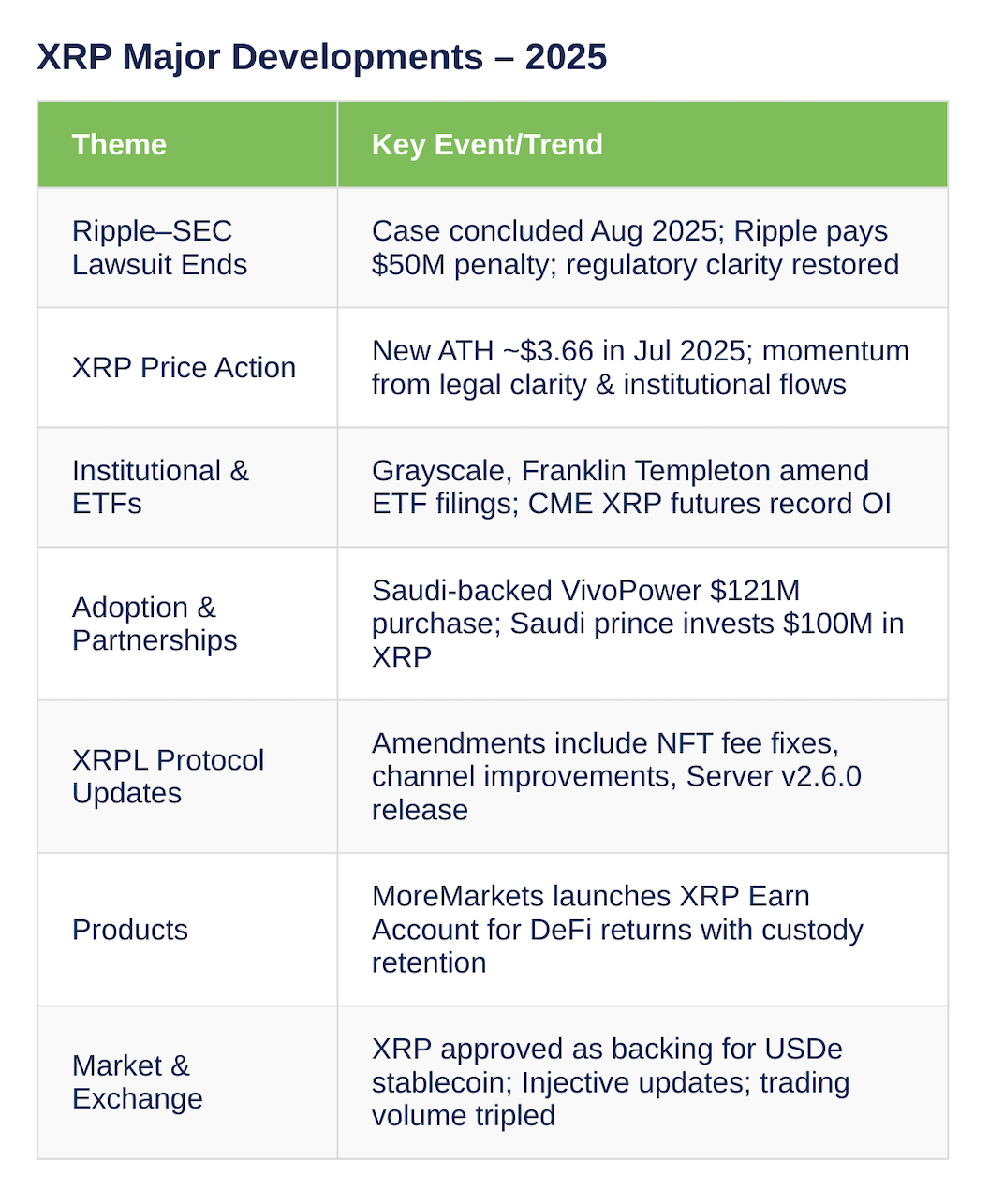
Task: Click the XRP Major Developments – 2025 title
Action: (322, 57)
